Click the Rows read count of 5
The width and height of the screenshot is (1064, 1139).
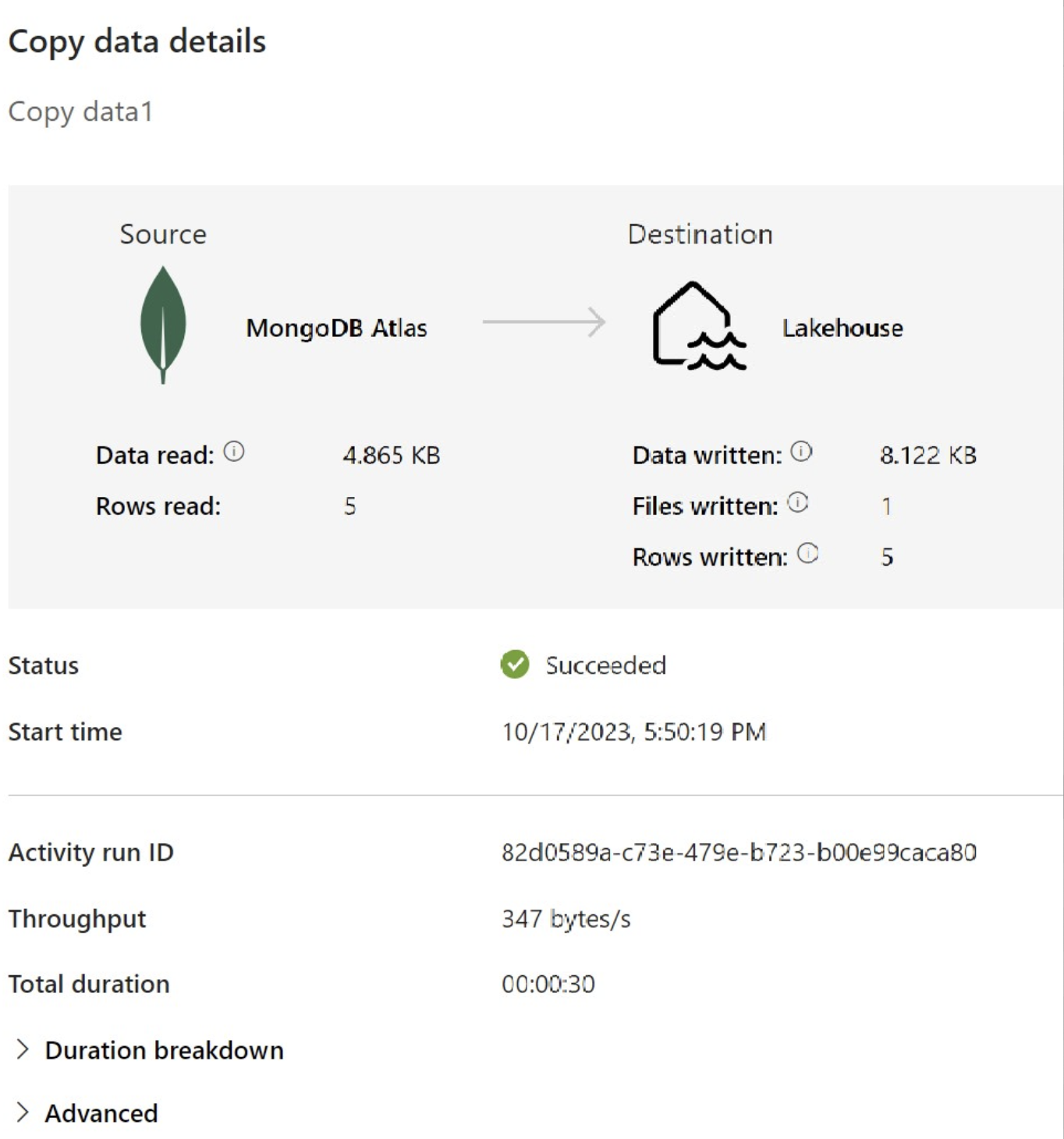[351, 505]
